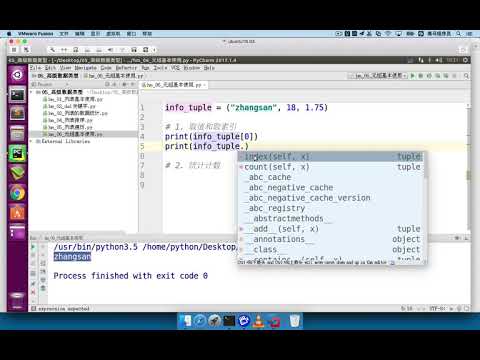Choose __add__(self, x) completion
480x360 pixels.
tap(331, 229)
